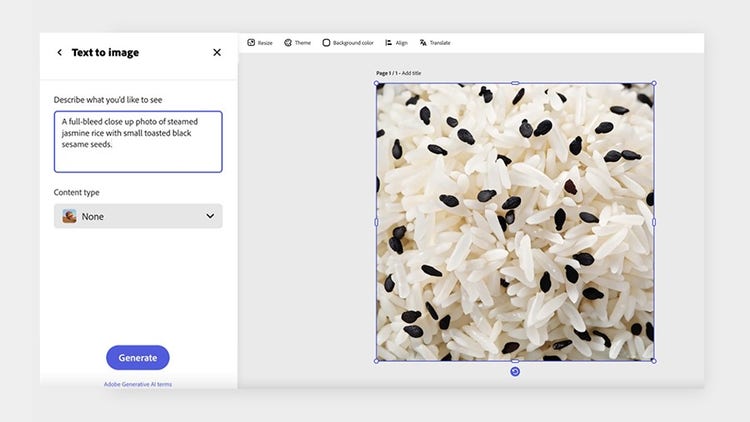Click the Background color label
750x422 pixels.
pos(353,43)
